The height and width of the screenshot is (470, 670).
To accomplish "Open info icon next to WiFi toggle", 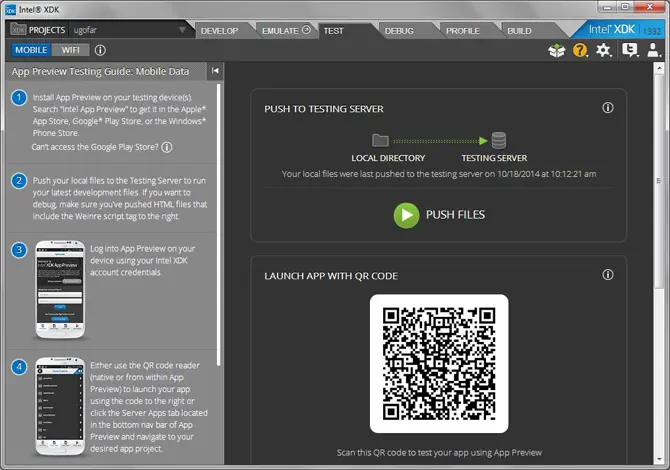I will click(x=100, y=50).
